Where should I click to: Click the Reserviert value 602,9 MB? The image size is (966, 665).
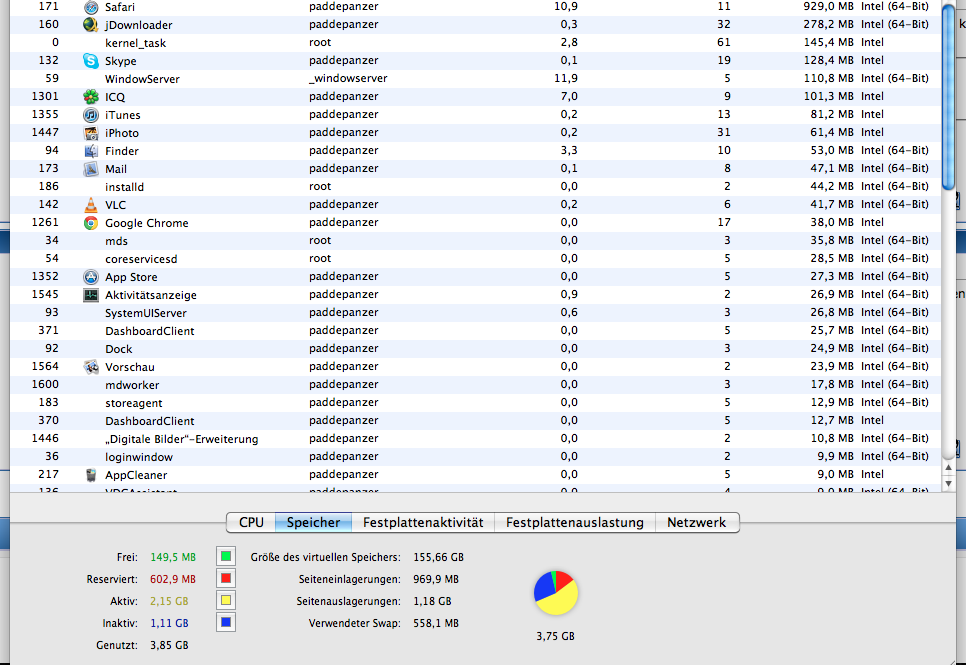click(173, 579)
